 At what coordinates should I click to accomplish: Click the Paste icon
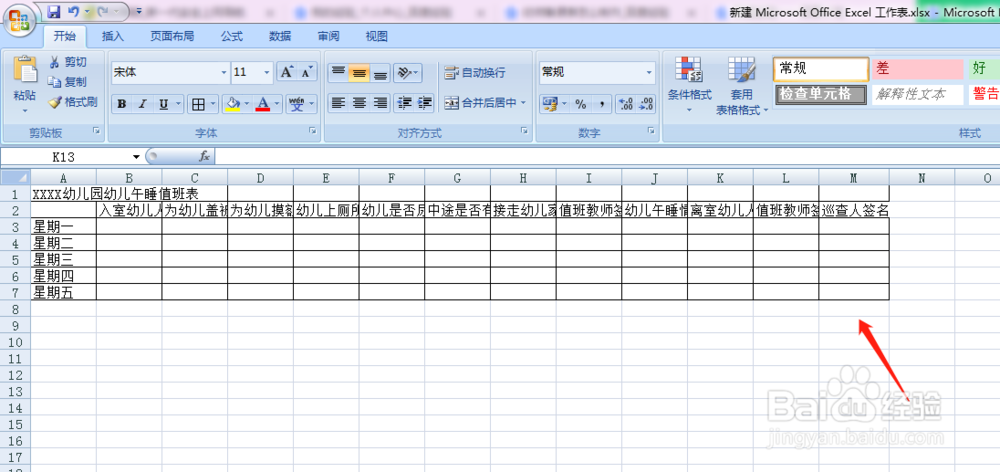26,70
